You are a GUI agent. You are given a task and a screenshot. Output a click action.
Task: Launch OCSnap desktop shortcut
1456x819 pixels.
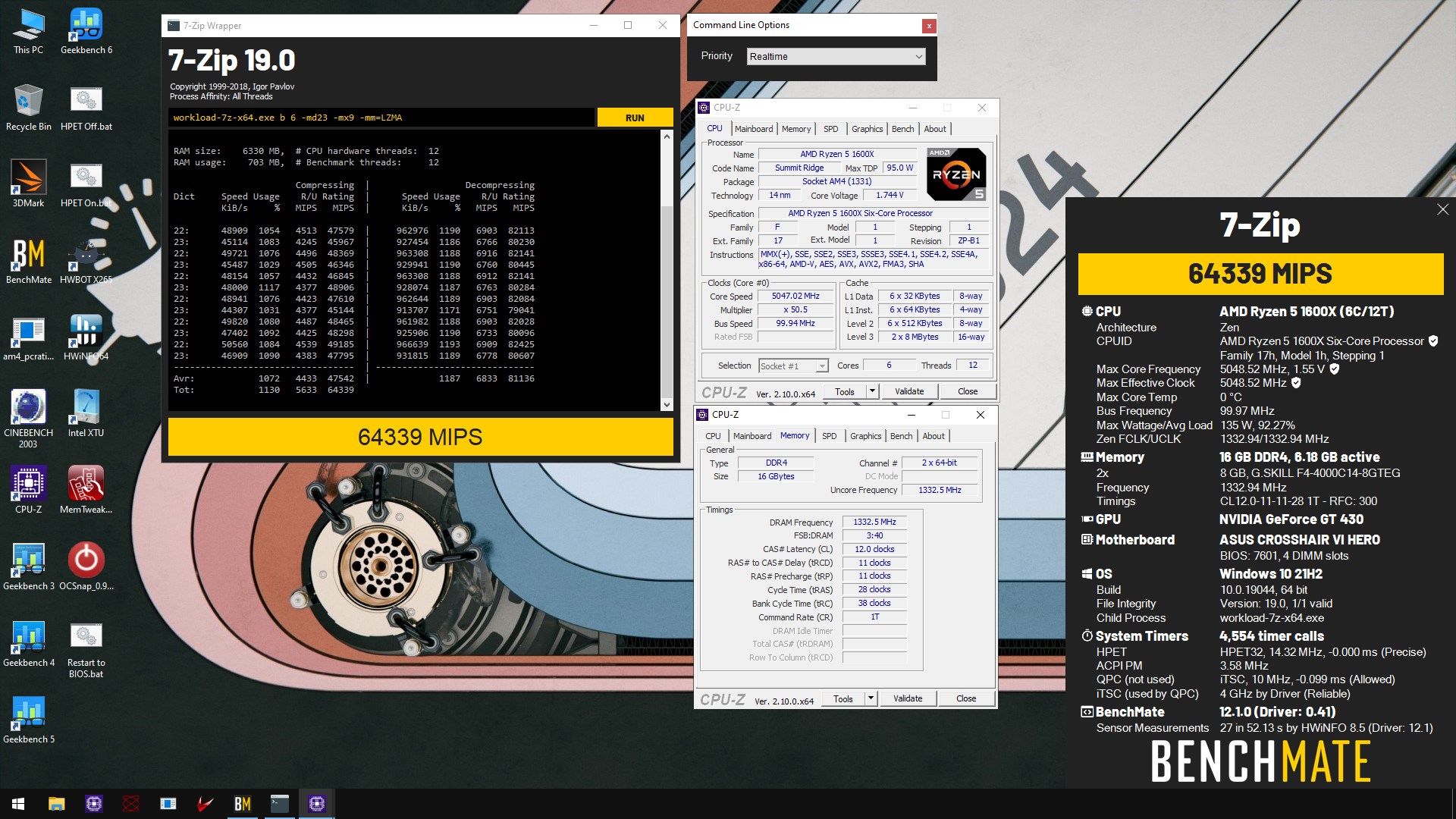click(x=86, y=568)
